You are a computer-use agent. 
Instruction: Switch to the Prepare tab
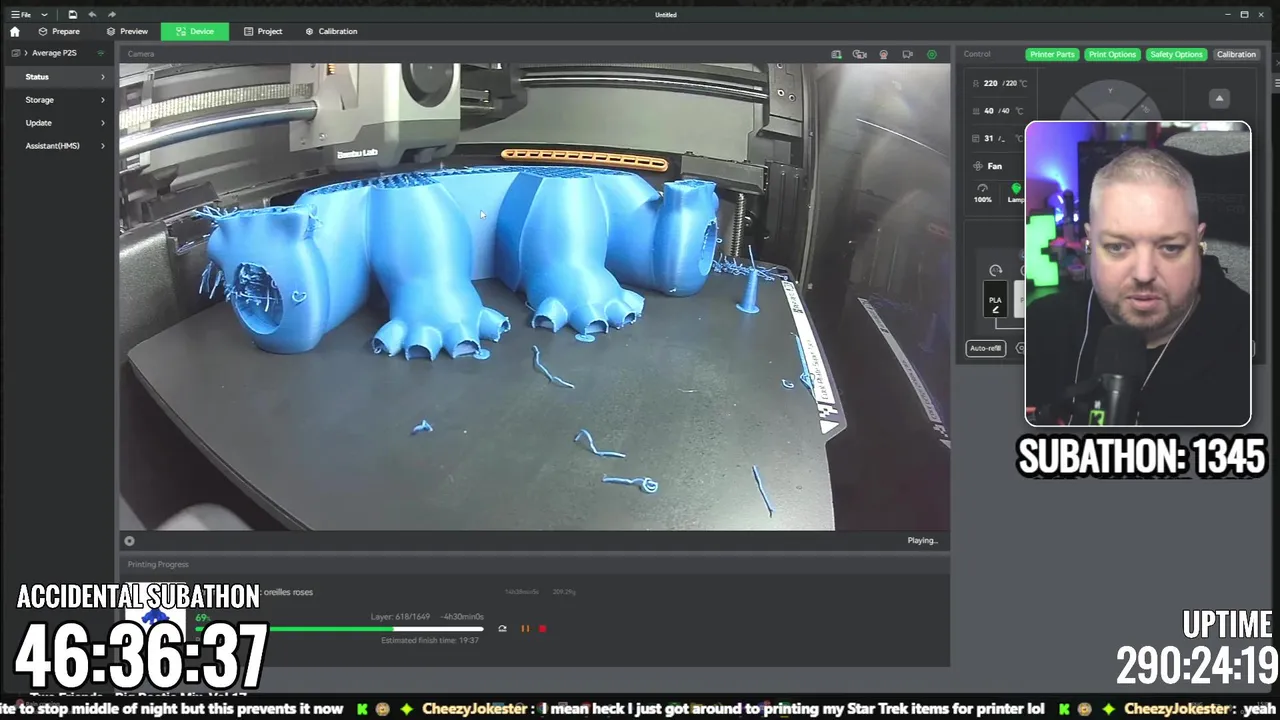click(59, 31)
